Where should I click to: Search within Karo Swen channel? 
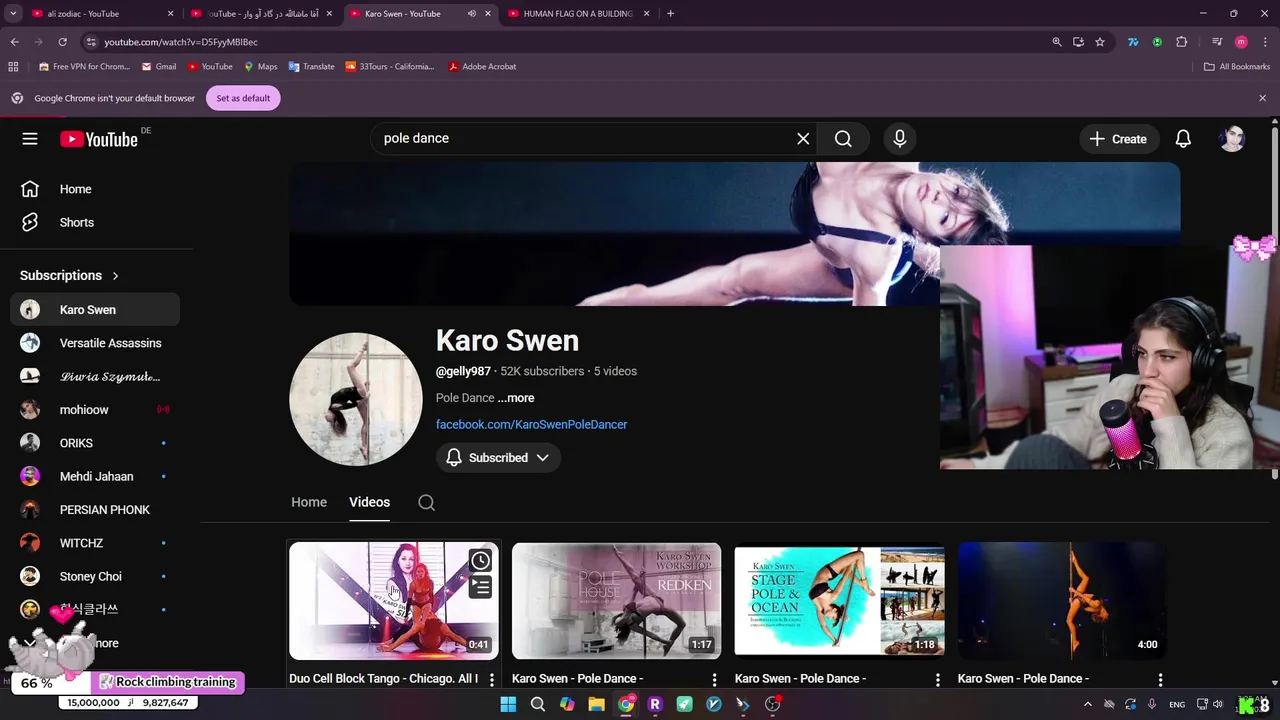pos(426,502)
